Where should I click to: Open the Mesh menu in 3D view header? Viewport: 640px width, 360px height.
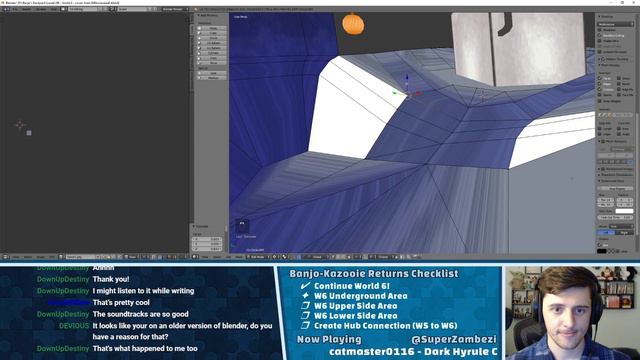[x=238, y=257]
